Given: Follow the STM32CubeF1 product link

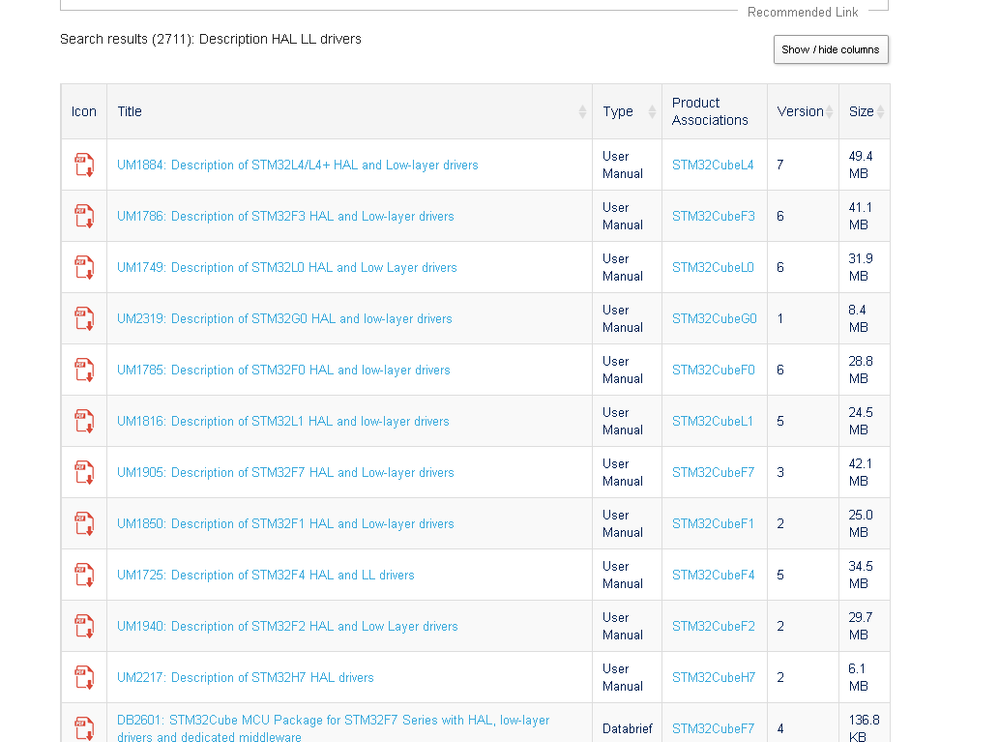Looking at the screenshot, I should tap(713, 524).
